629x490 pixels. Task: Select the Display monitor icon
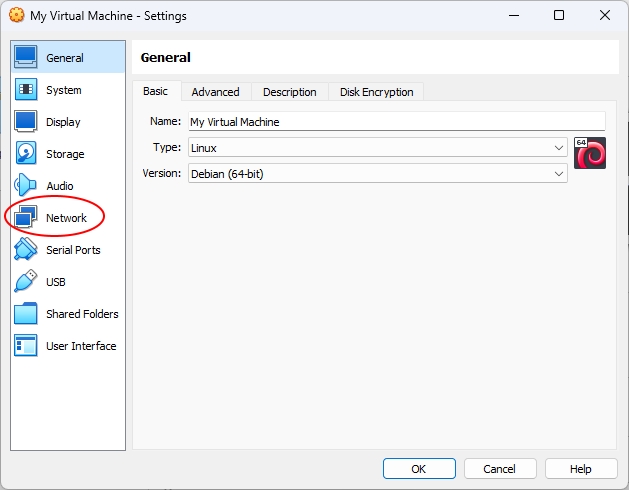pos(26,122)
